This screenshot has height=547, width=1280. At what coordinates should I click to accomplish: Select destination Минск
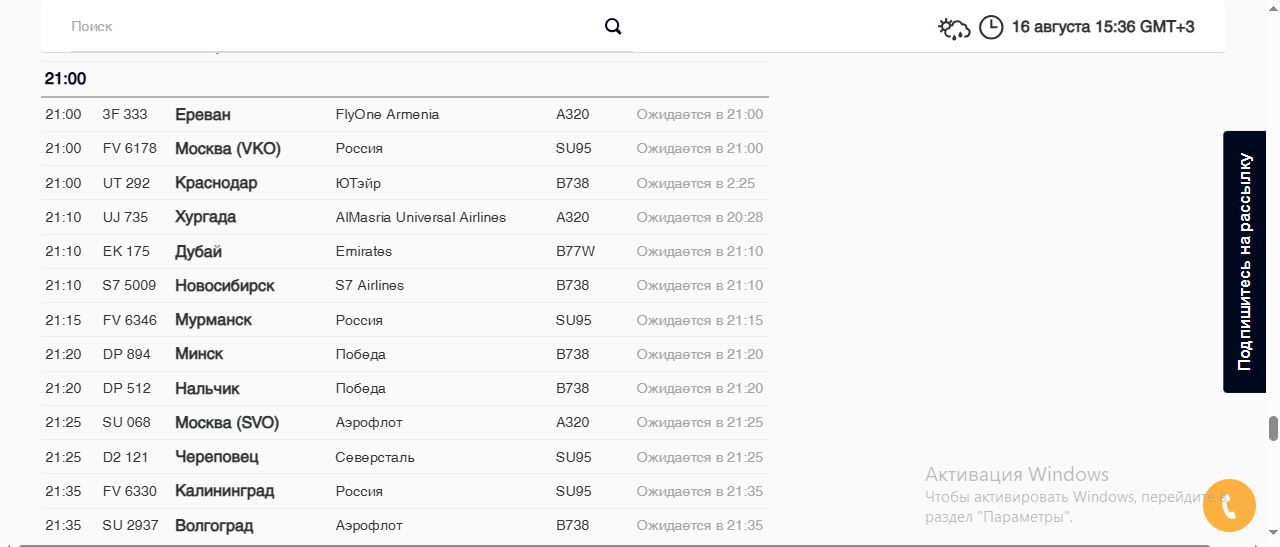point(199,354)
